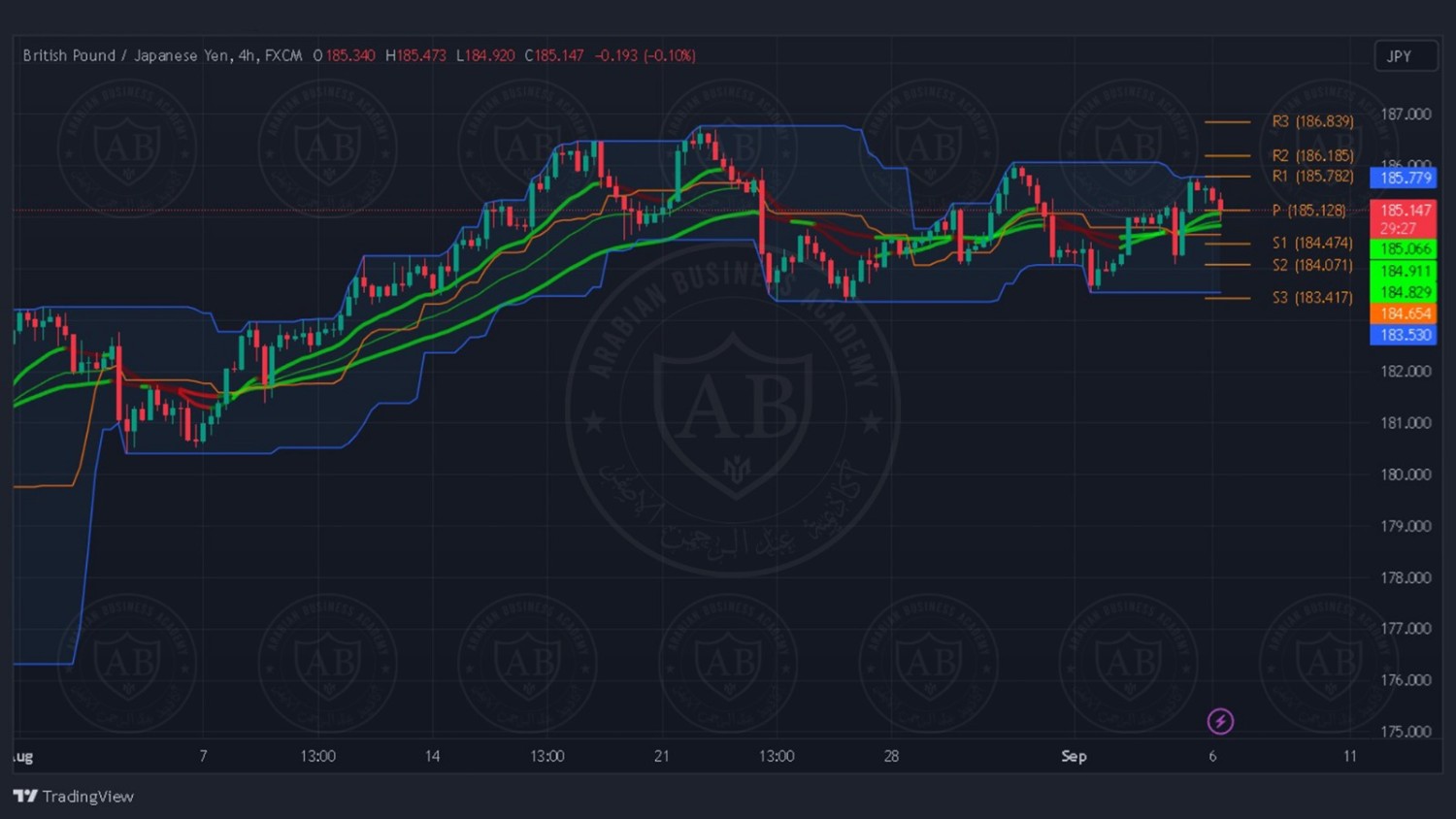
Task: Click the blue 185.779 price tag
Action: 1405,178
